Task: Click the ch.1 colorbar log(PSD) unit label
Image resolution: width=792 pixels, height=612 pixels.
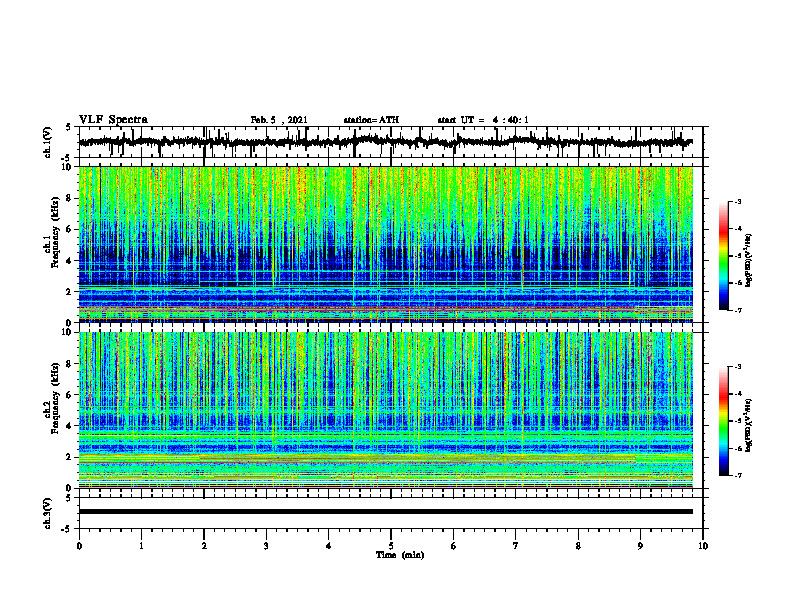Action: (x=749, y=260)
